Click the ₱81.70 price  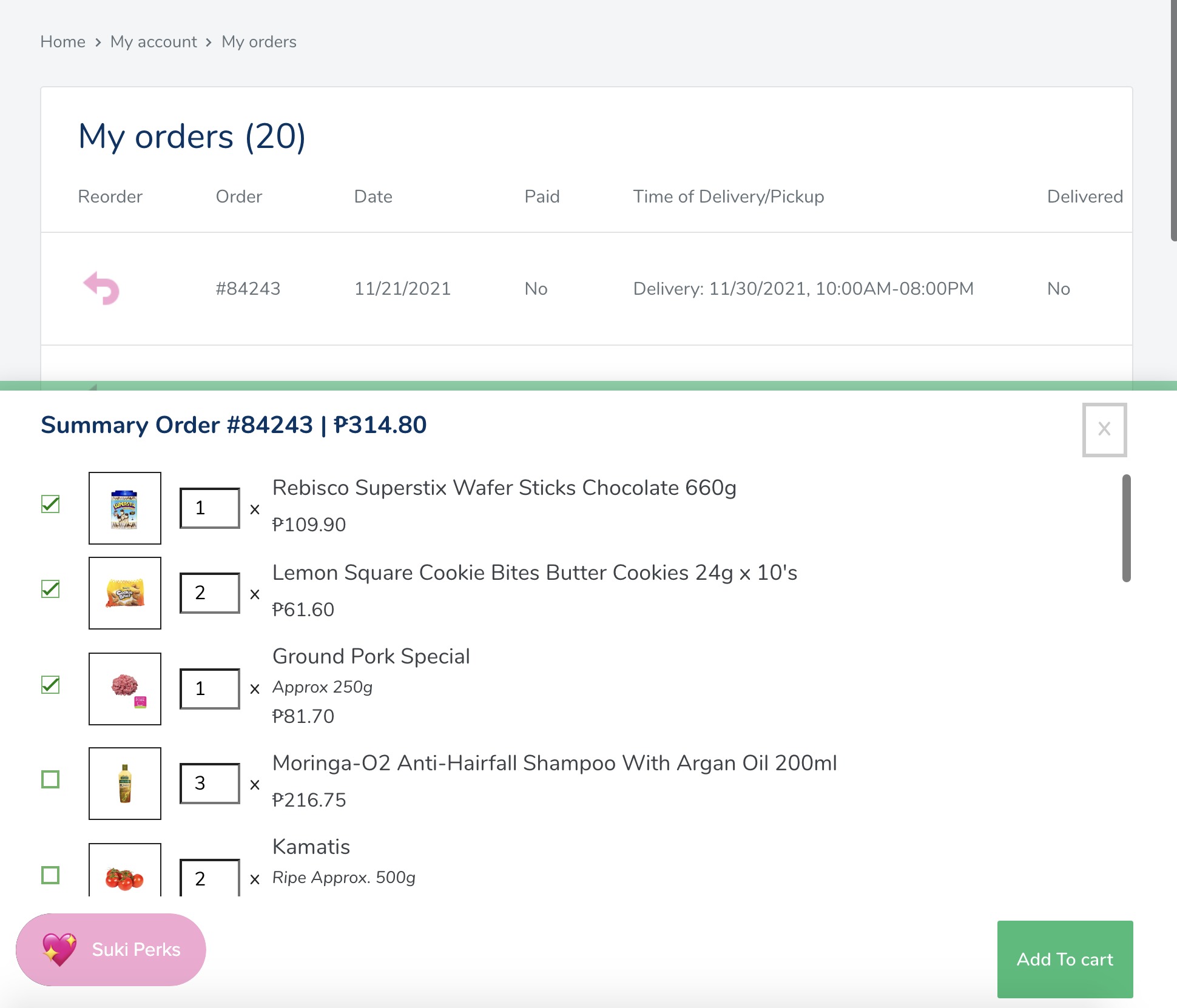click(x=303, y=716)
